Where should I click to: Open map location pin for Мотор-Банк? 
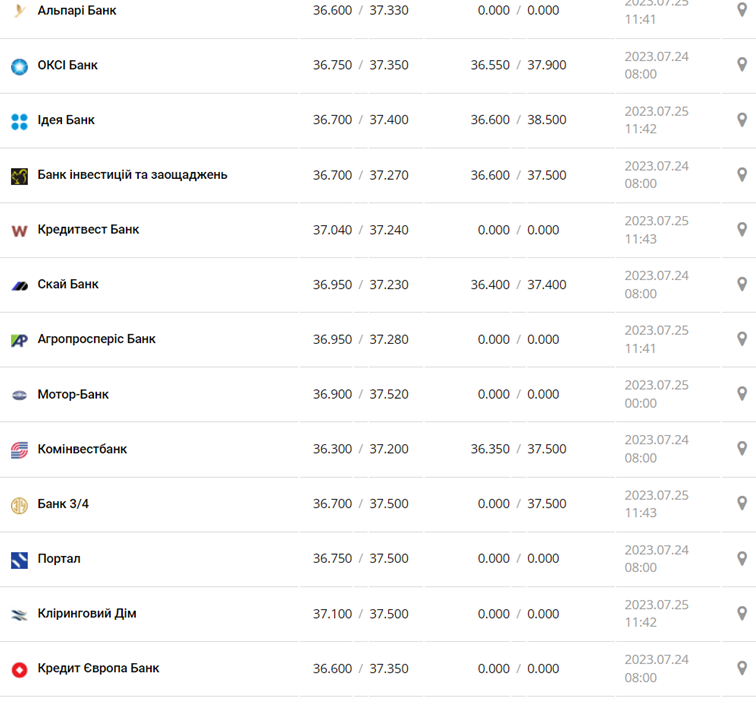click(x=742, y=394)
